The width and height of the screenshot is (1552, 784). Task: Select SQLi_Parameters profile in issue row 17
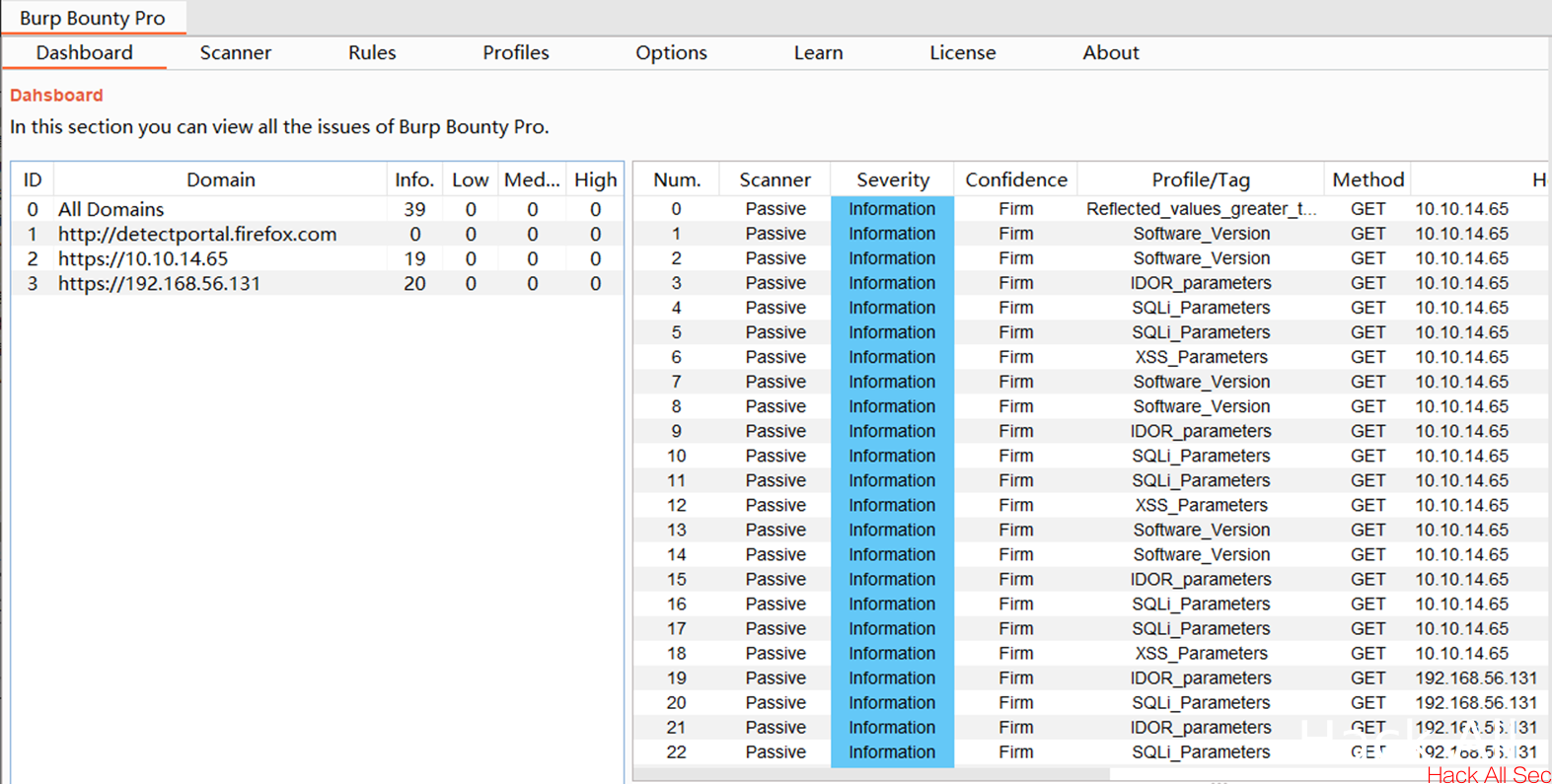[x=1201, y=628]
